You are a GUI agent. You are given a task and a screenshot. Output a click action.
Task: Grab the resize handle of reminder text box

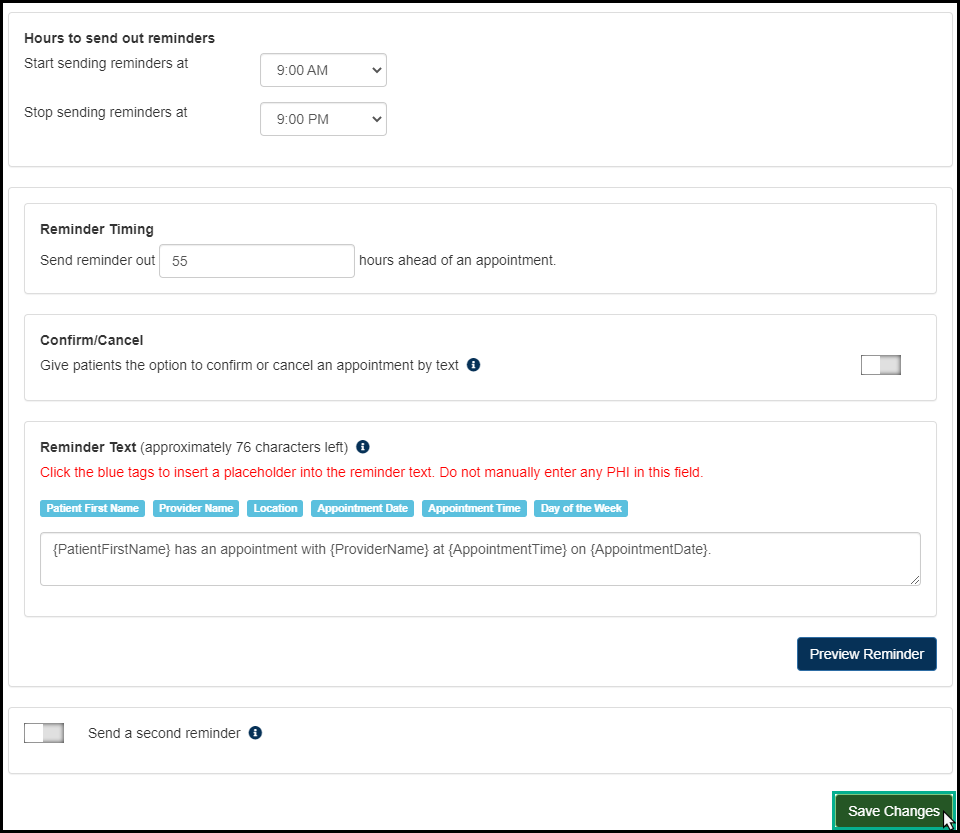point(914,579)
